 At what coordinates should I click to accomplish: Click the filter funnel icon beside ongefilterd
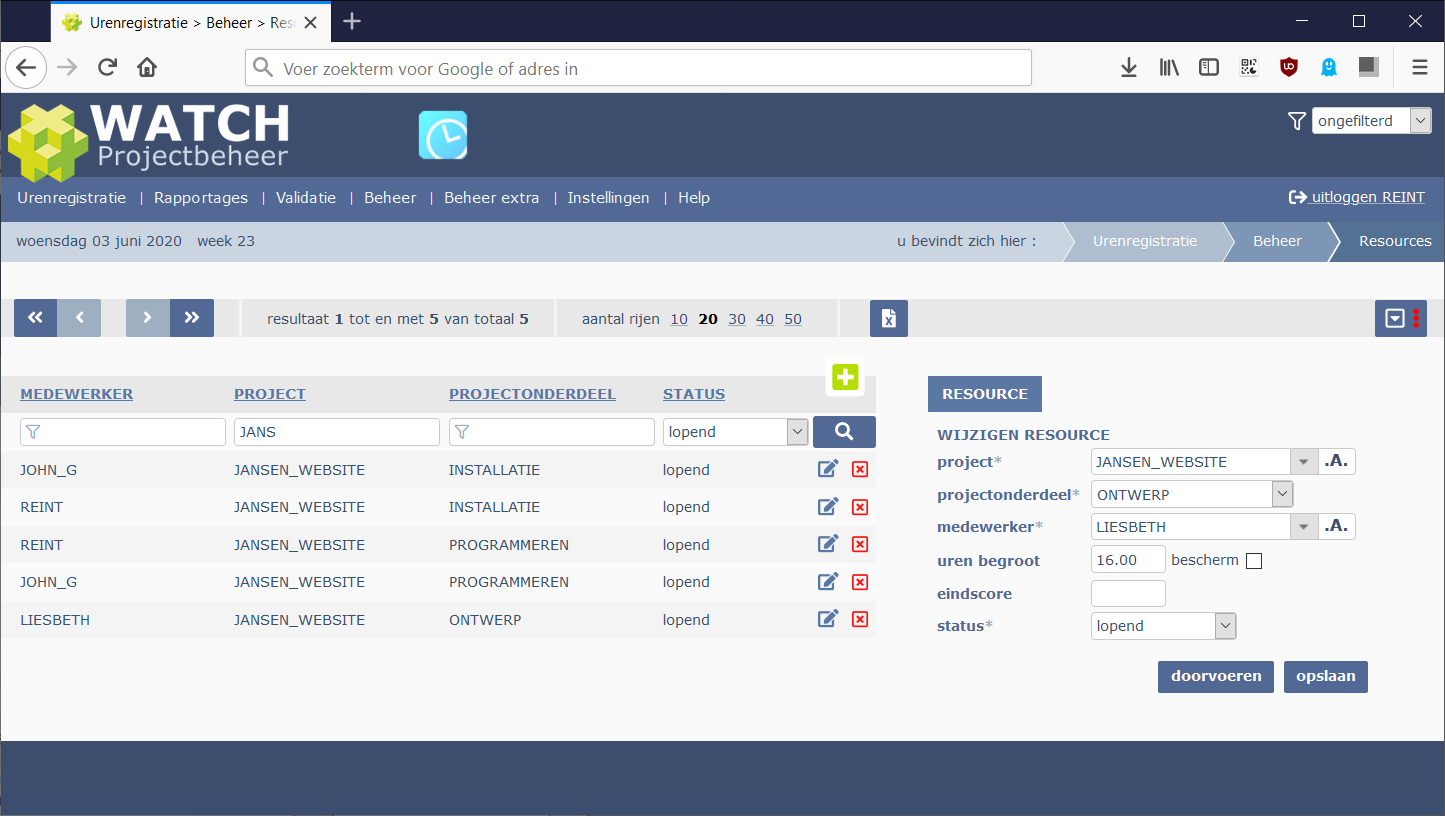(1297, 121)
